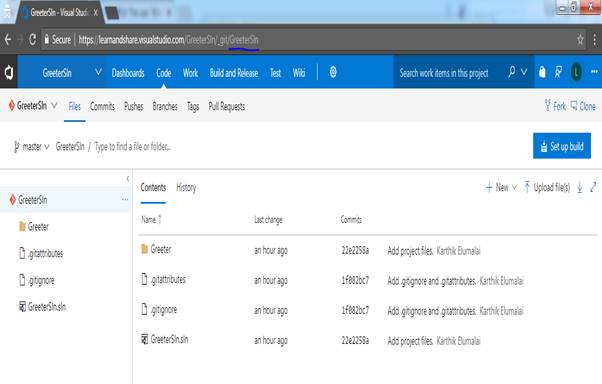This screenshot has width=602, height=384.
Task: Select the Greeter folder name in tree
Action: click(x=38, y=227)
